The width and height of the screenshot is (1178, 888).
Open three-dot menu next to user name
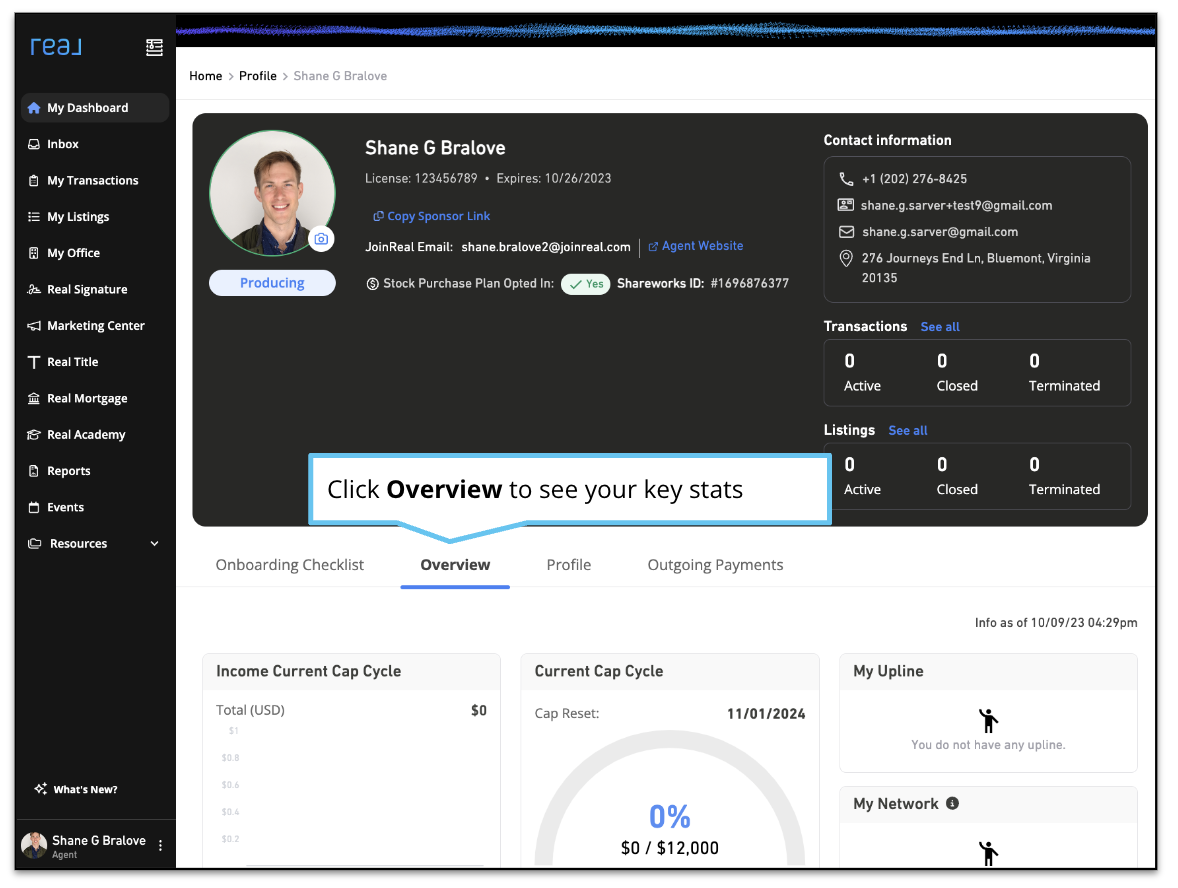pyautogui.click(x=160, y=846)
